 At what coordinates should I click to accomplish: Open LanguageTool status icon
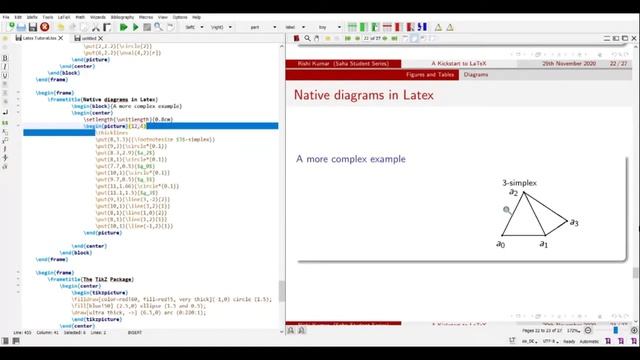[x=512, y=341]
